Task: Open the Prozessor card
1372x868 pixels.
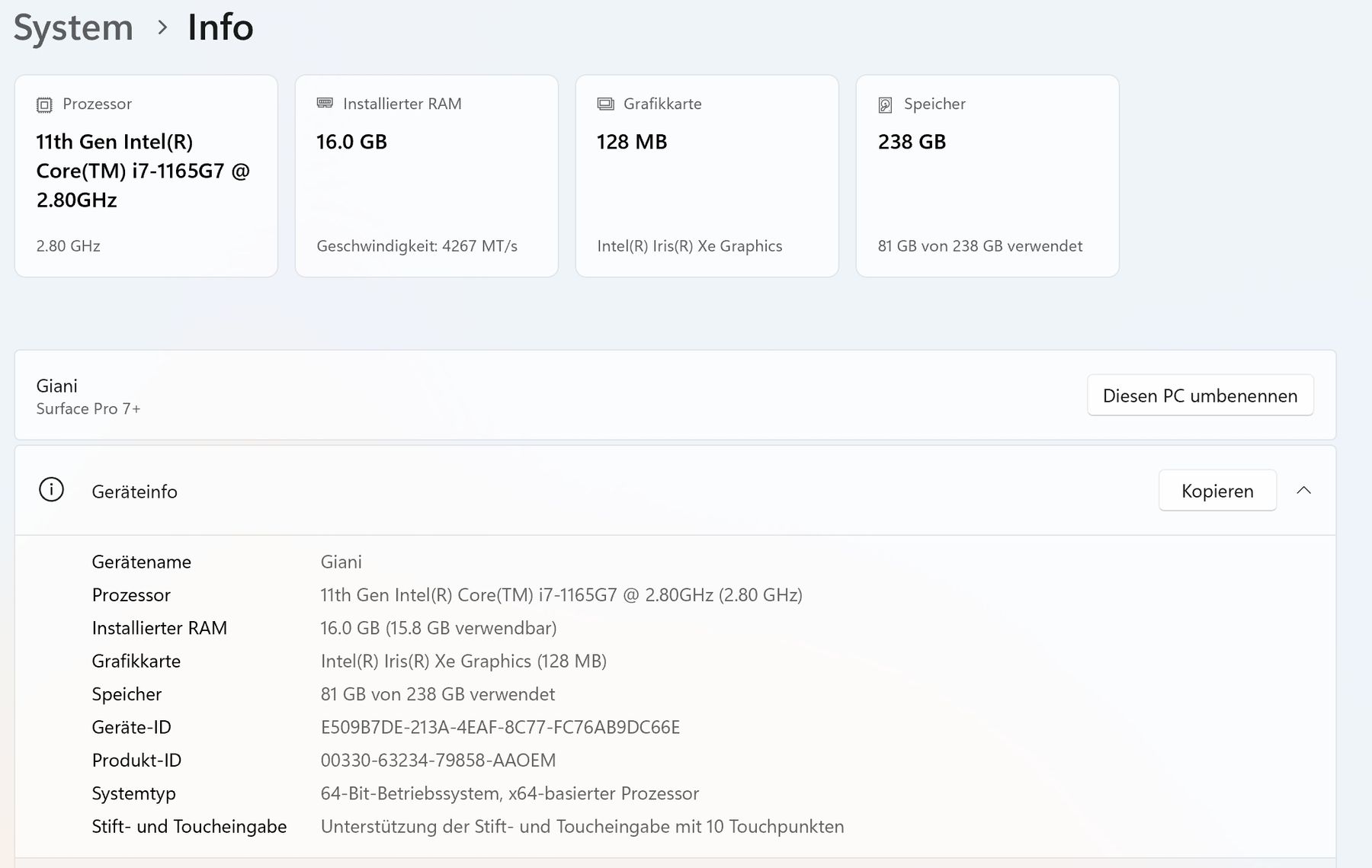Action: (x=146, y=176)
